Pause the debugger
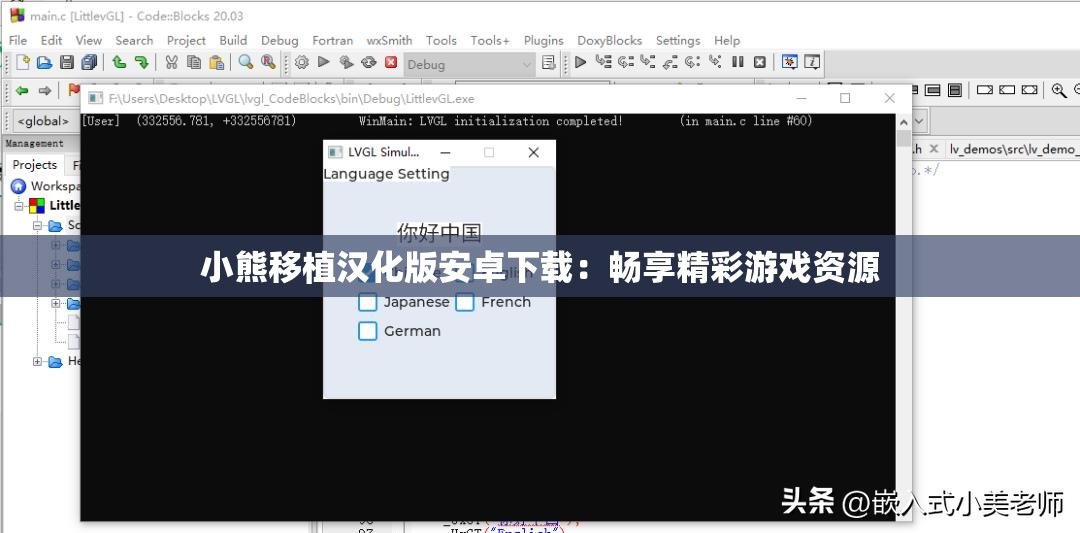Viewport: 1080px width, 533px height. 738,63
